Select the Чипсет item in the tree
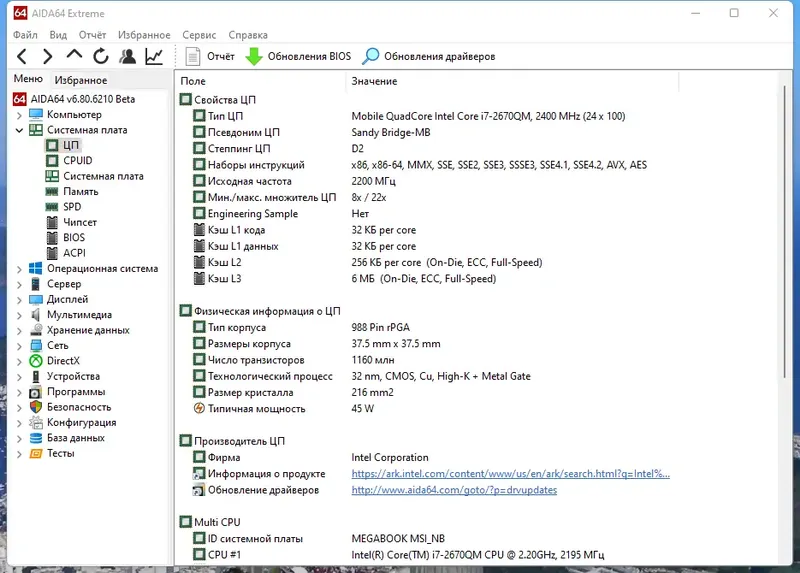 pyautogui.click(x=80, y=222)
